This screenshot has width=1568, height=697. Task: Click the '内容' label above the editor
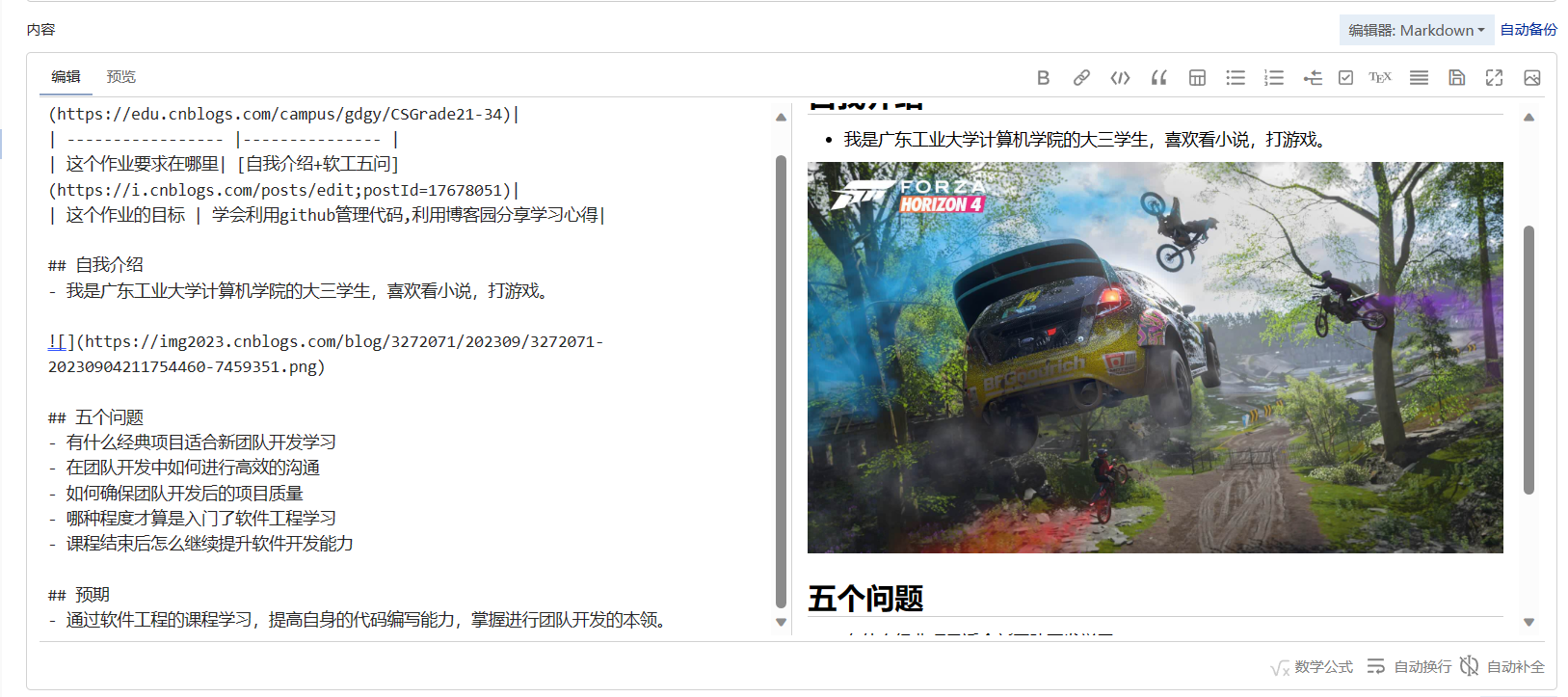click(x=40, y=30)
